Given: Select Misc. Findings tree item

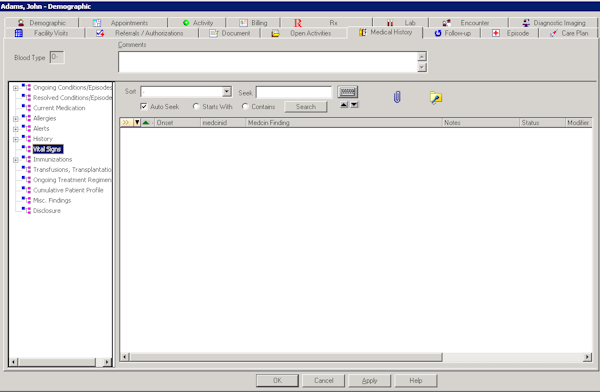Looking at the screenshot, I should pos(52,201).
